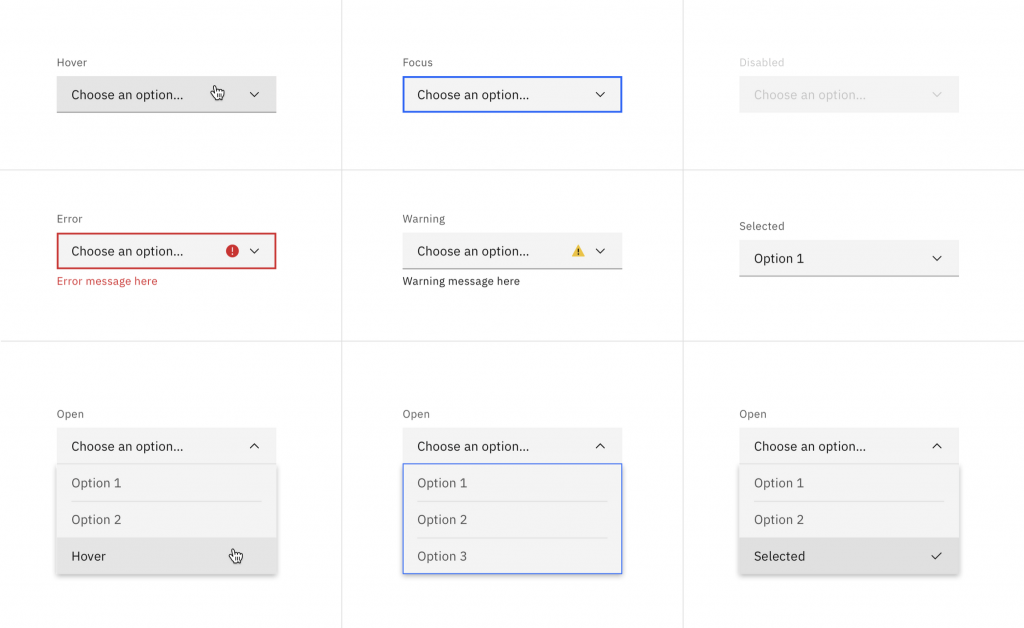1024x628 pixels.
Task: Click the down chevron in Error dropdown
Action: coord(254,251)
